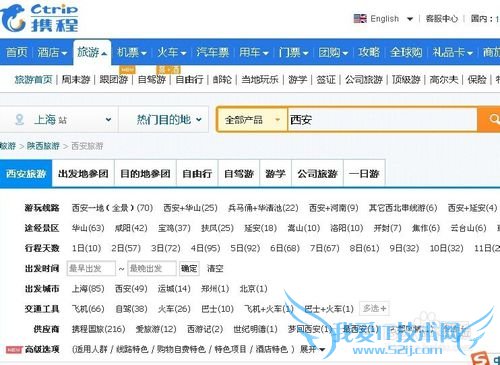
Task: Open 自由行 in the sub-navigation bar
Action: coord(189,79)
